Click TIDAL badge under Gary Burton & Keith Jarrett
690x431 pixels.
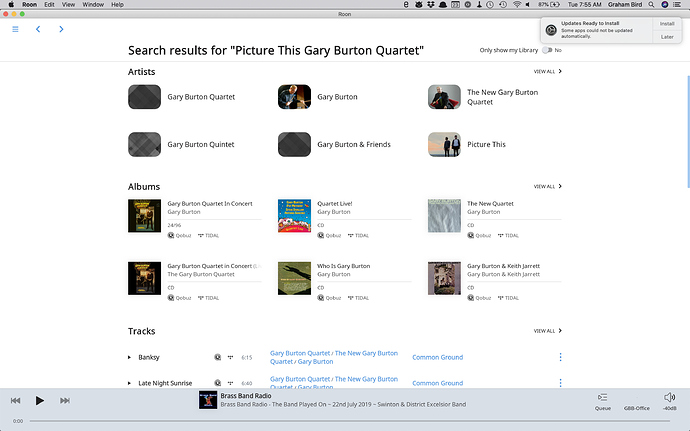[x=508, y=298]
